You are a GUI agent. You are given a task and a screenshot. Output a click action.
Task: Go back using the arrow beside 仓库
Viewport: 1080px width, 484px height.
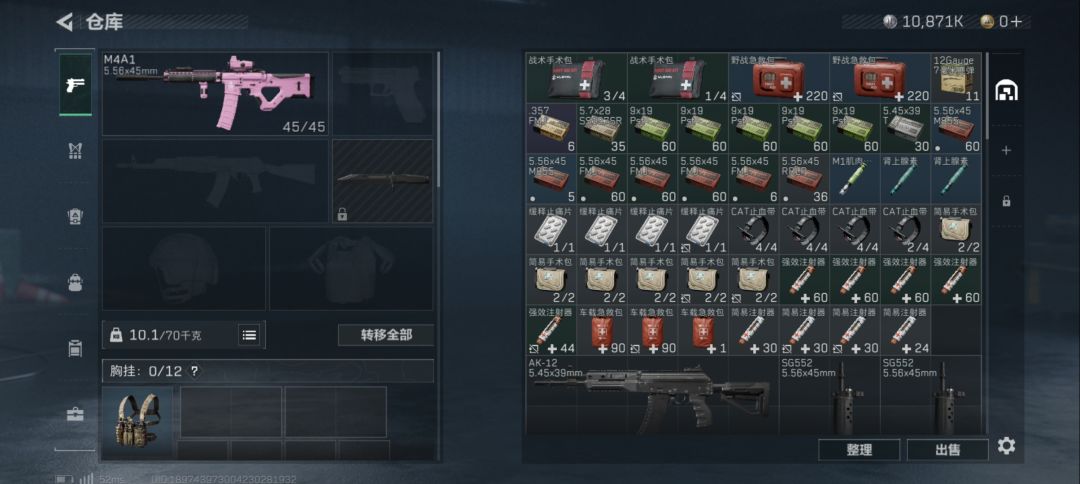tap(65, 22)
